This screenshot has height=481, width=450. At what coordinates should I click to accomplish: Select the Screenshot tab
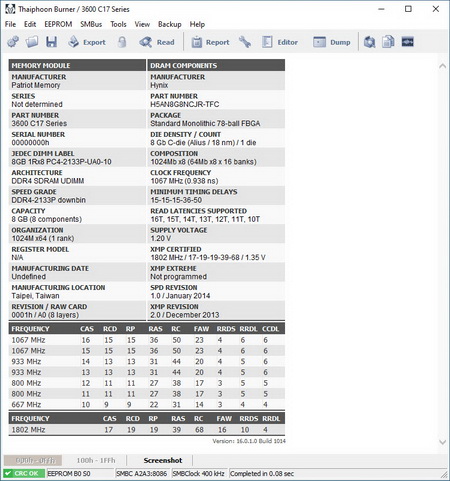[163, 461]
